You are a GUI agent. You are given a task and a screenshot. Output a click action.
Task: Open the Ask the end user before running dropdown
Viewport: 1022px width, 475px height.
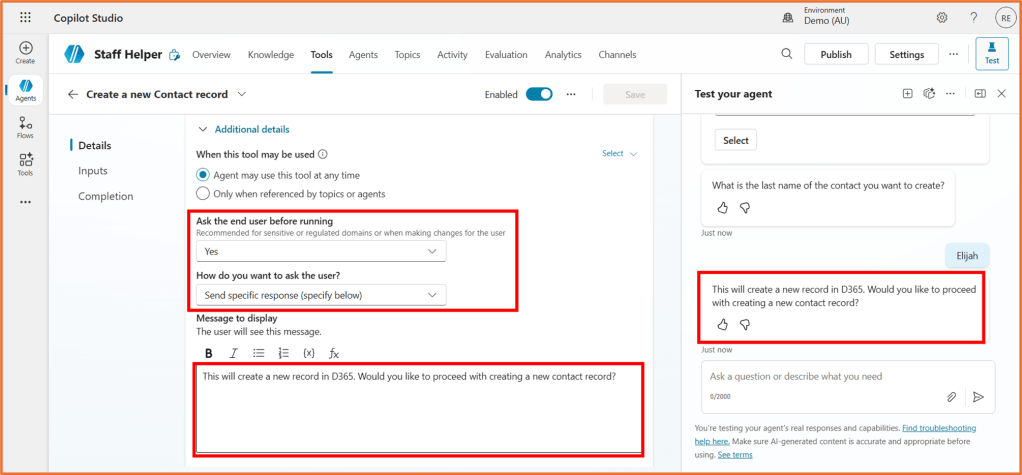[x=321, y=251]
